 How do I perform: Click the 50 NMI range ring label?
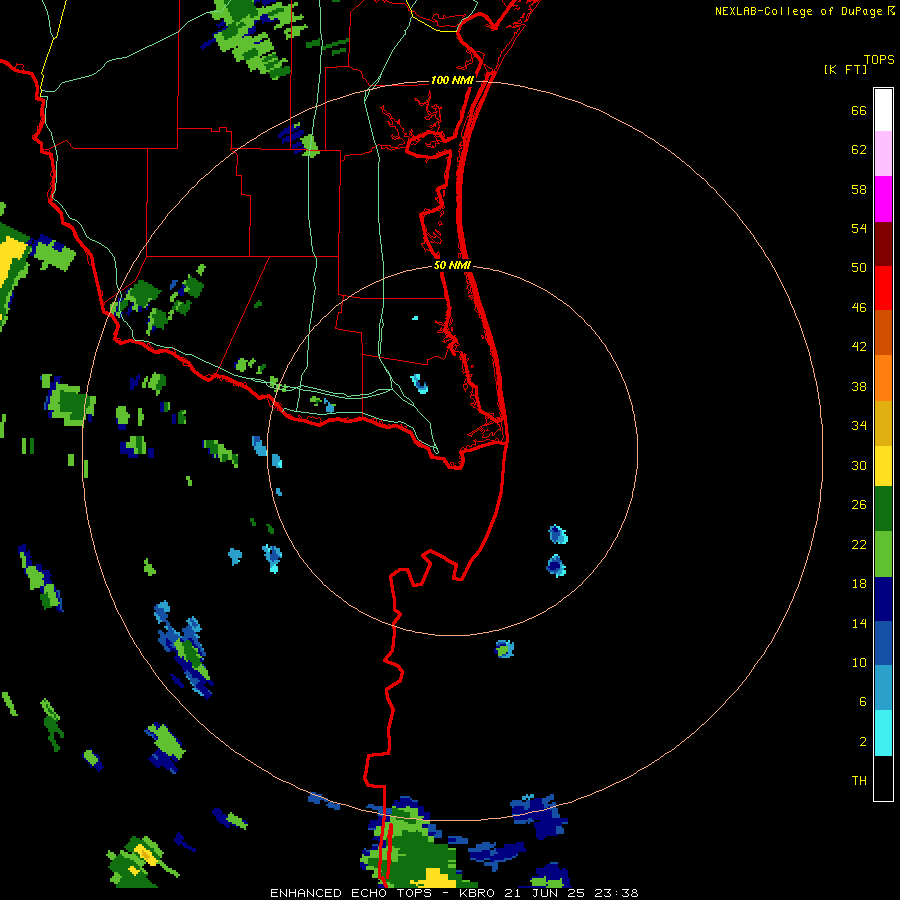pyautogui.click(x=452, y=265)
